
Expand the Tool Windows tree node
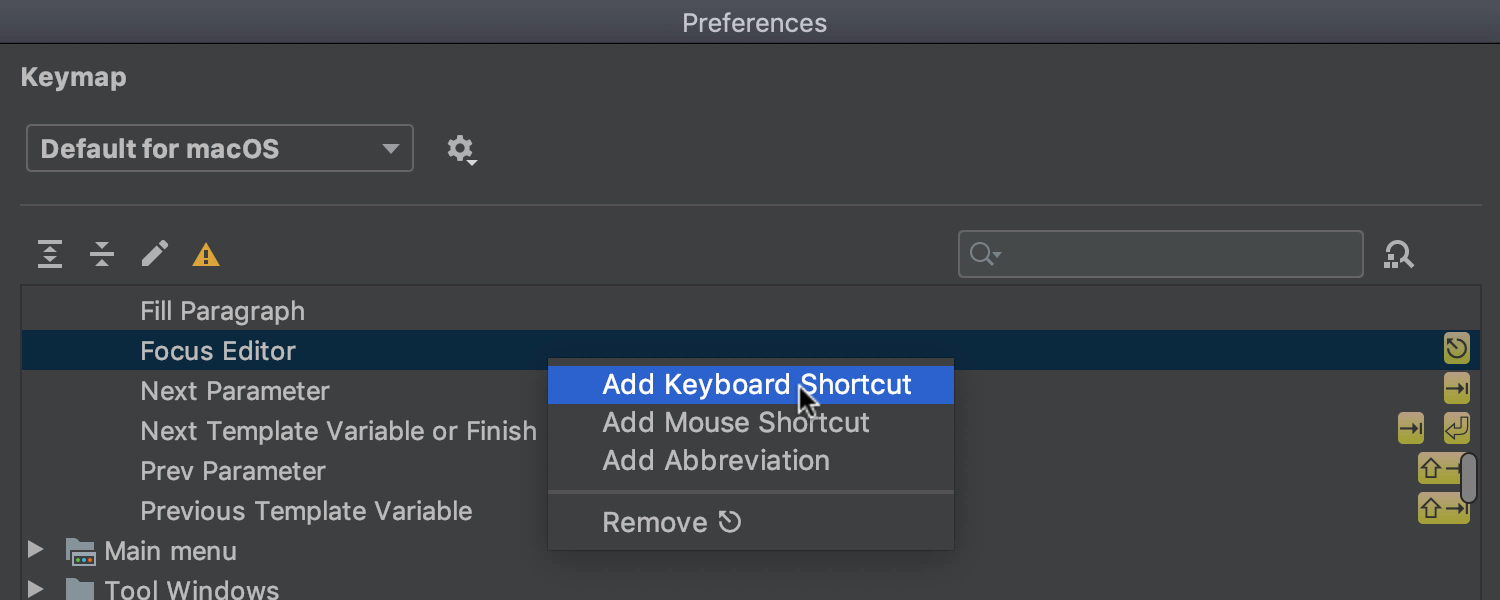tap(36, 588)
